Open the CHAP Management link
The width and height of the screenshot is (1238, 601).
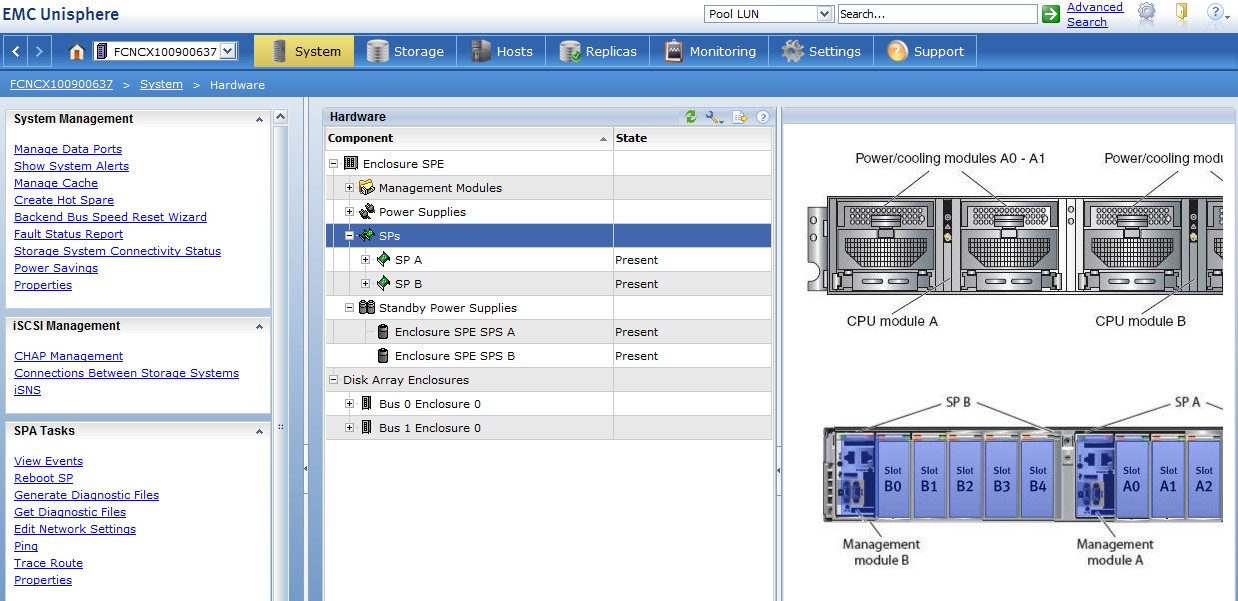[x=68, y=356]
